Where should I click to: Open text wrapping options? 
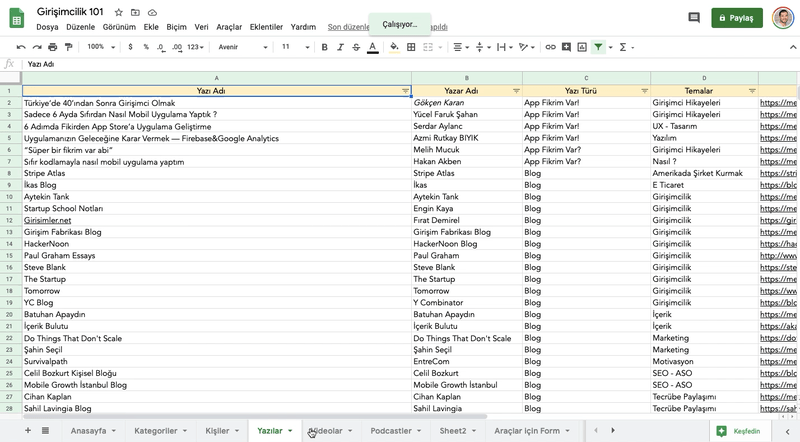[x=505, y=47]
